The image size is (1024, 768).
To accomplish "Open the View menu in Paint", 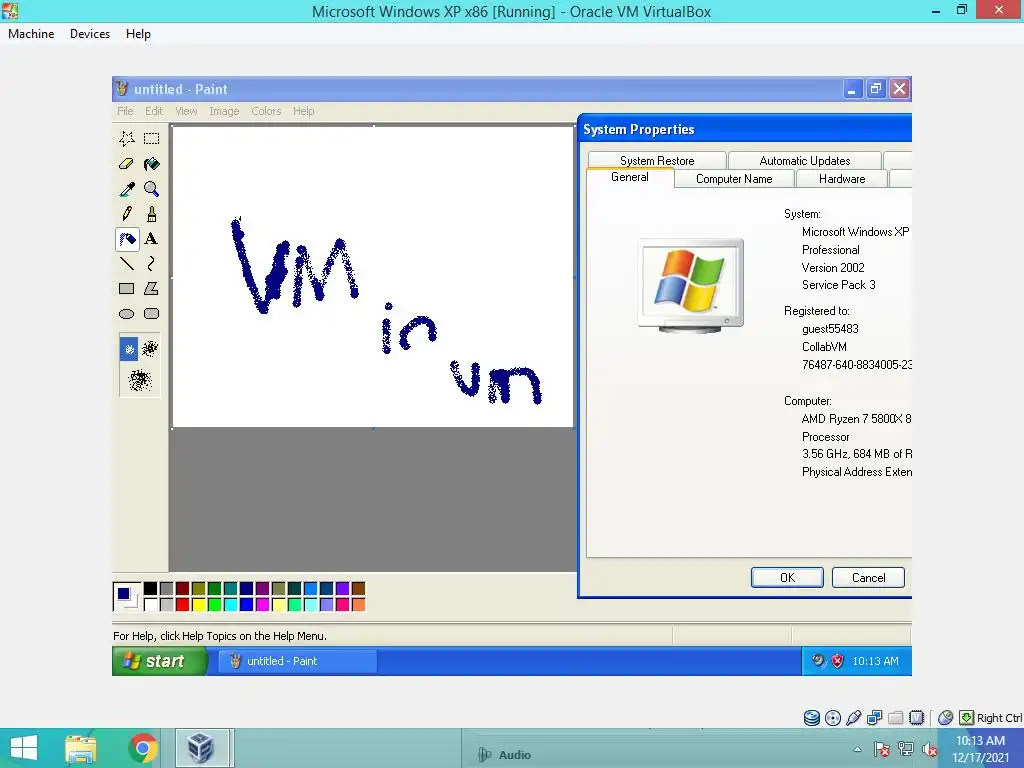I will (186, 111).
